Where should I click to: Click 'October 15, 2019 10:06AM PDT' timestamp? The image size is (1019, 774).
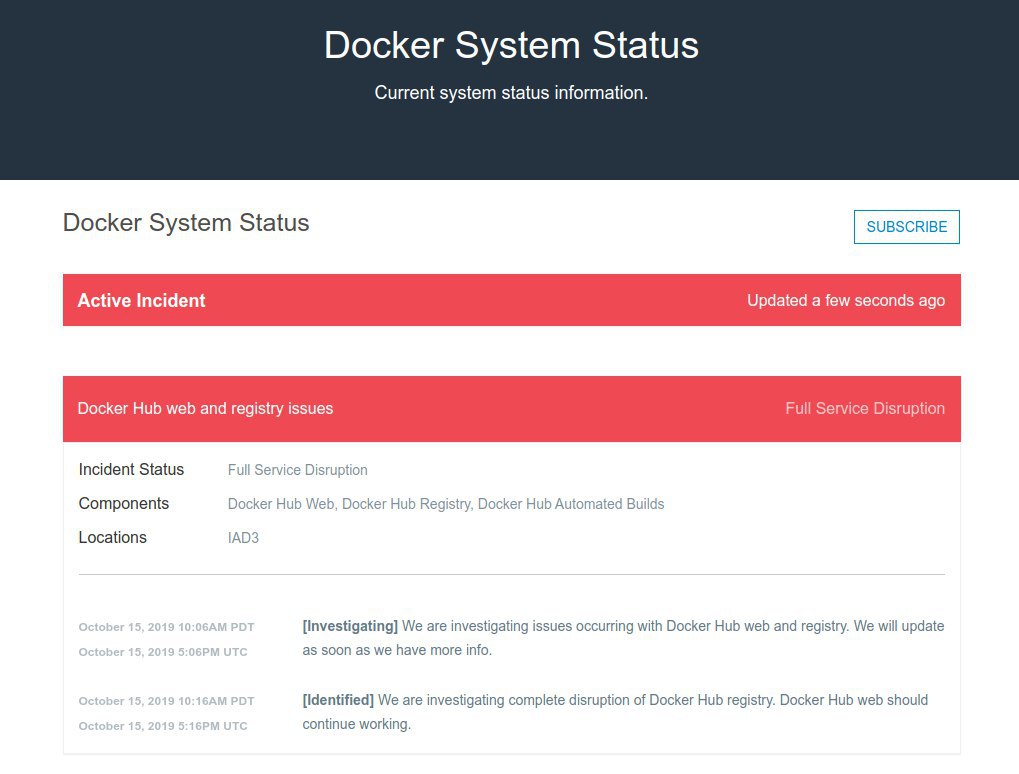pos(166,627)
